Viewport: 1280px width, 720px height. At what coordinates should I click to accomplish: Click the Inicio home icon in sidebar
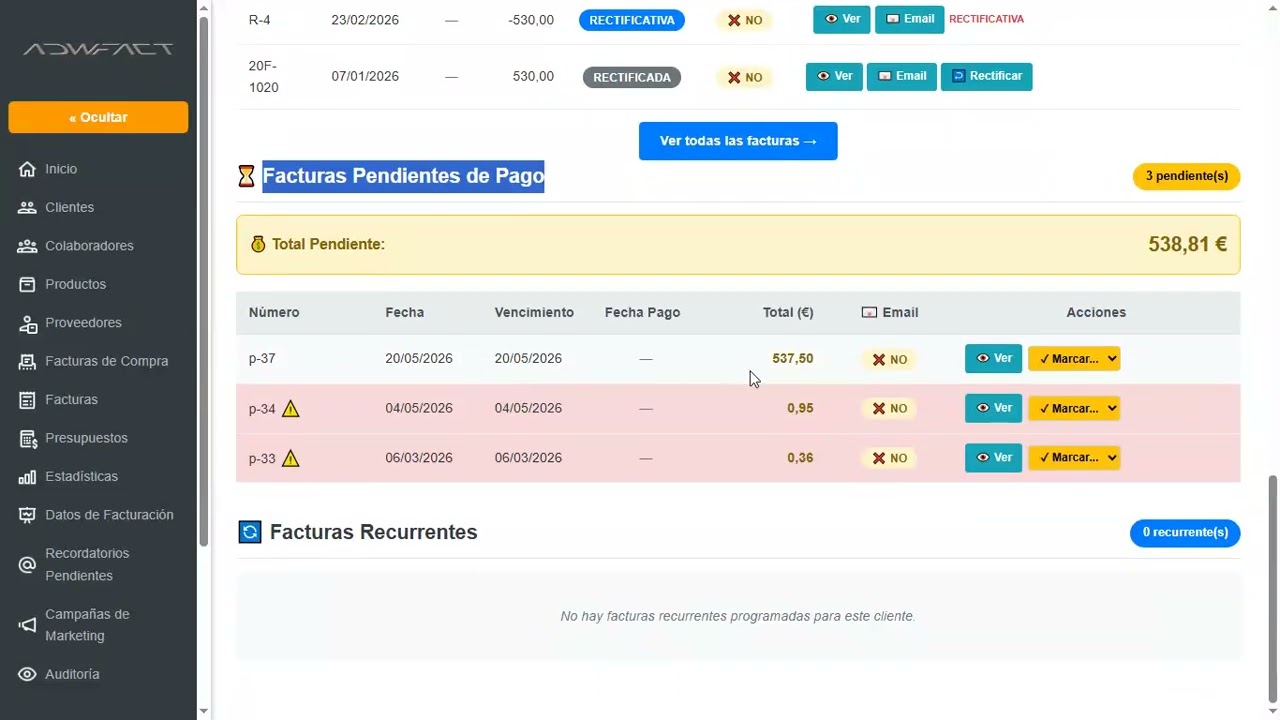click(27, 169)
